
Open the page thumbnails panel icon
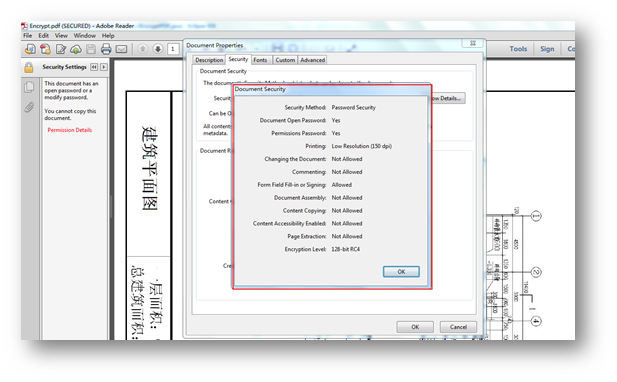click(x=29, y=87)
